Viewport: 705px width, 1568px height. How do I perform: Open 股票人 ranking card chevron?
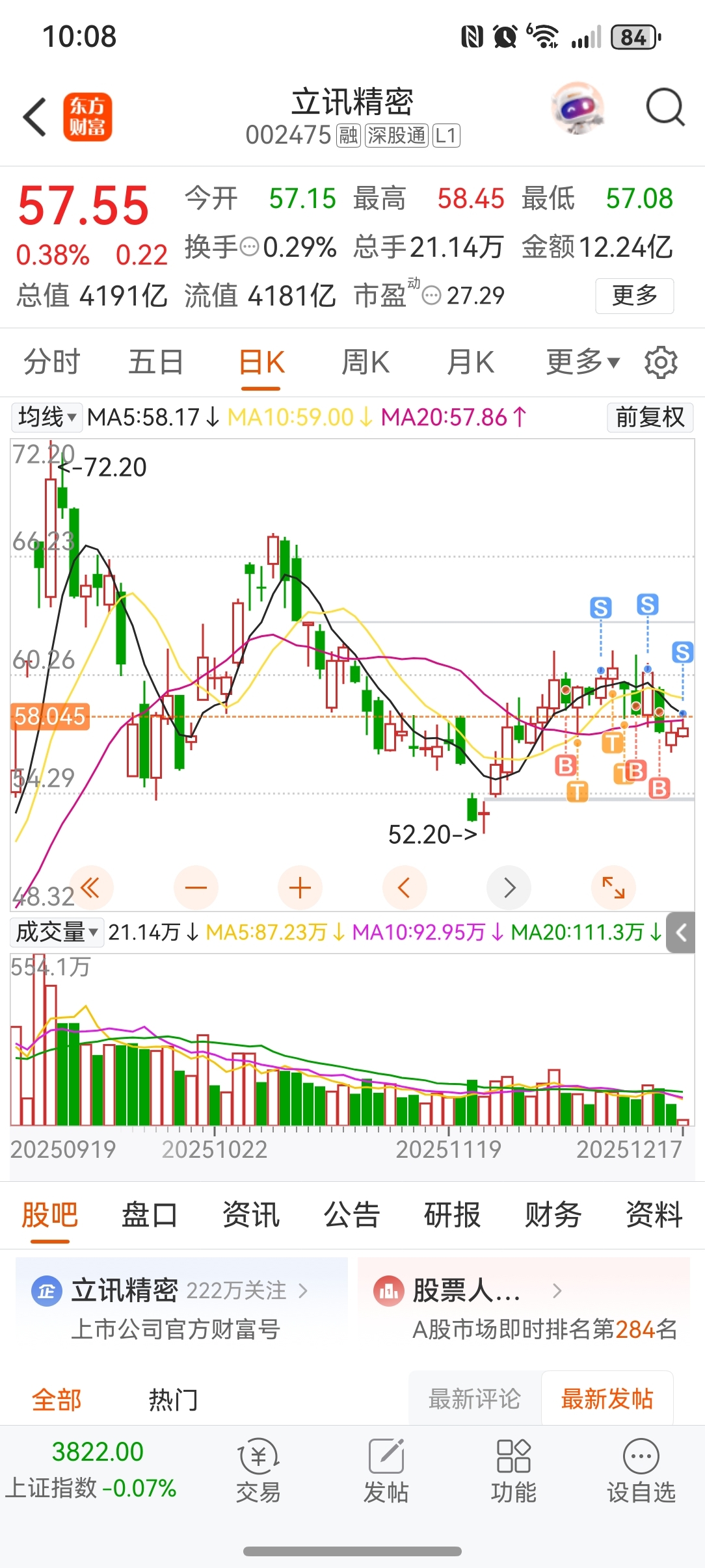557,1291
